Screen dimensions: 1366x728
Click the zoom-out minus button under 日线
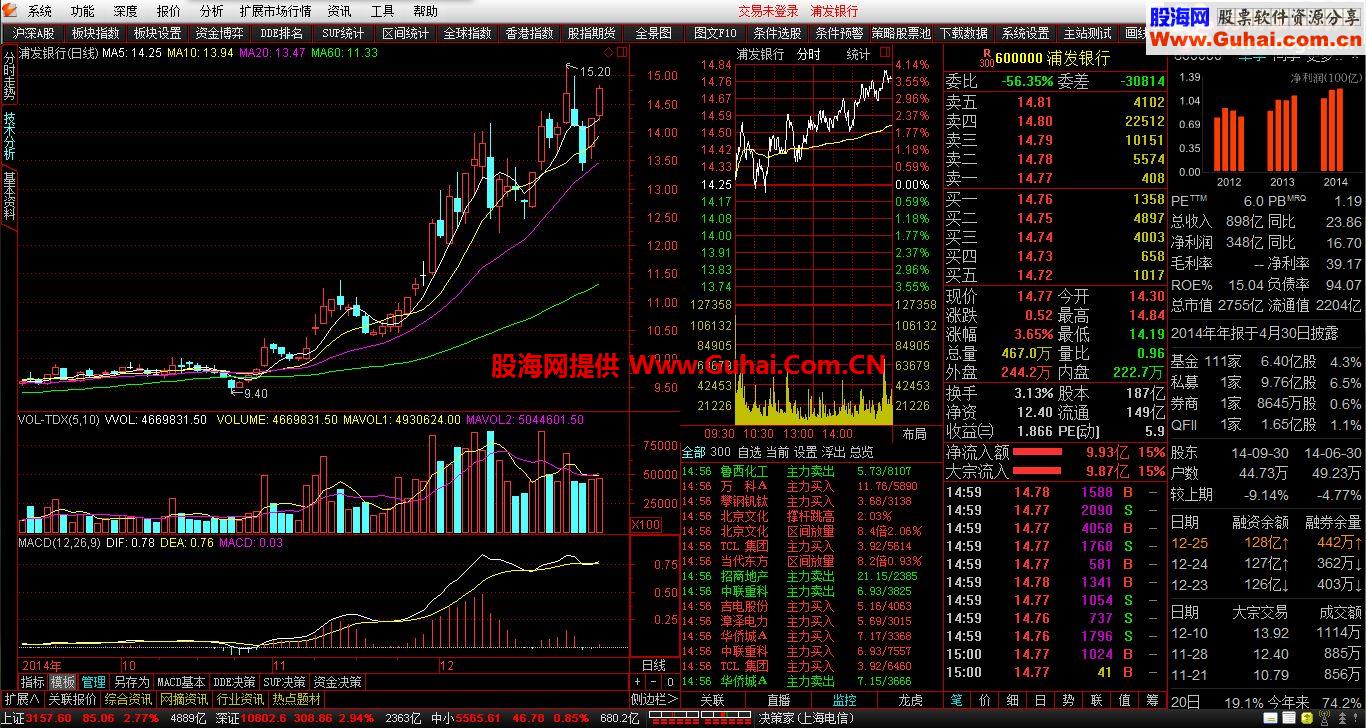pyautogui.click(x=653, y=682)
